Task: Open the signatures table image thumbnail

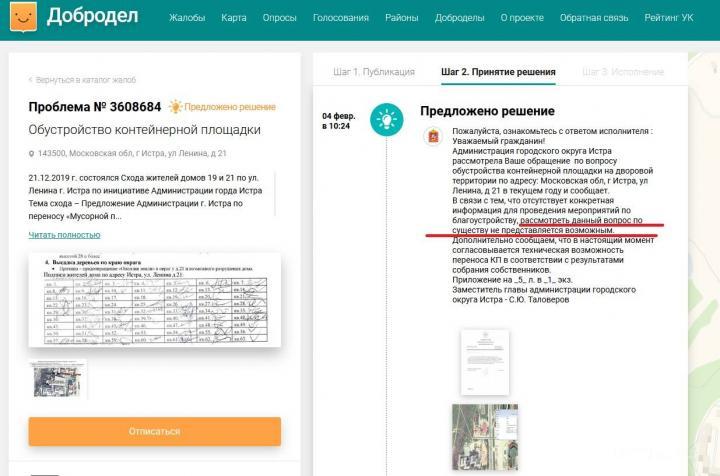Action: click(155, 300)
